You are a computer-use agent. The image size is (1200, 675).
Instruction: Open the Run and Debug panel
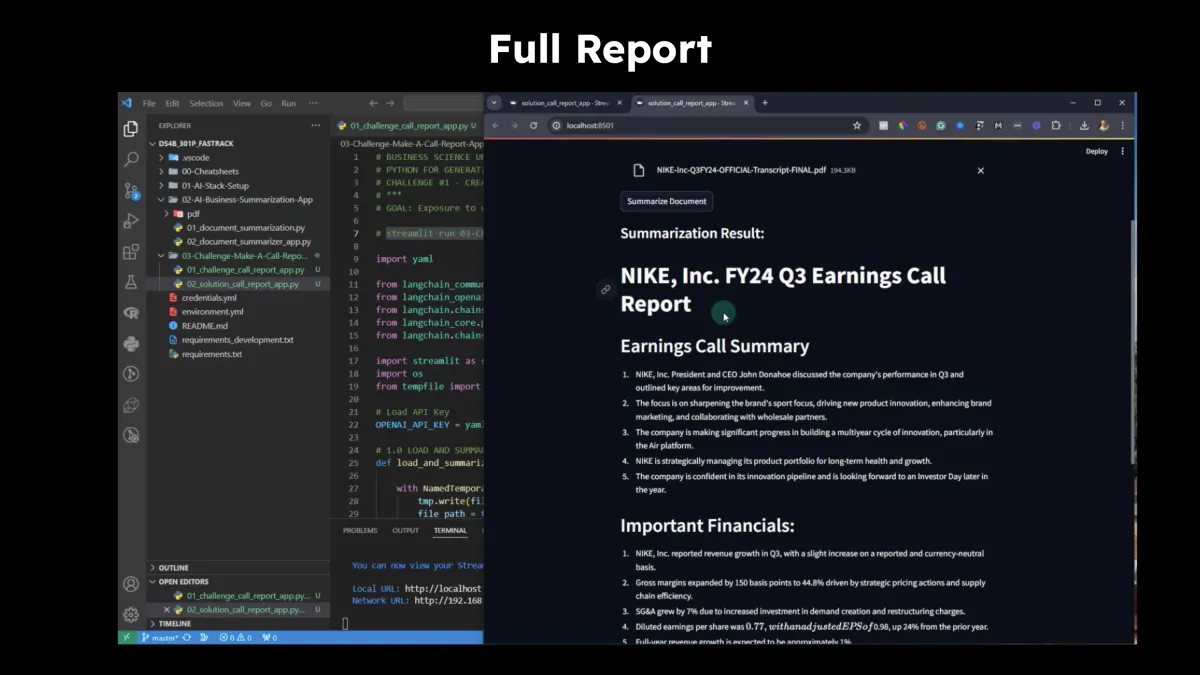tap(129, 221)
